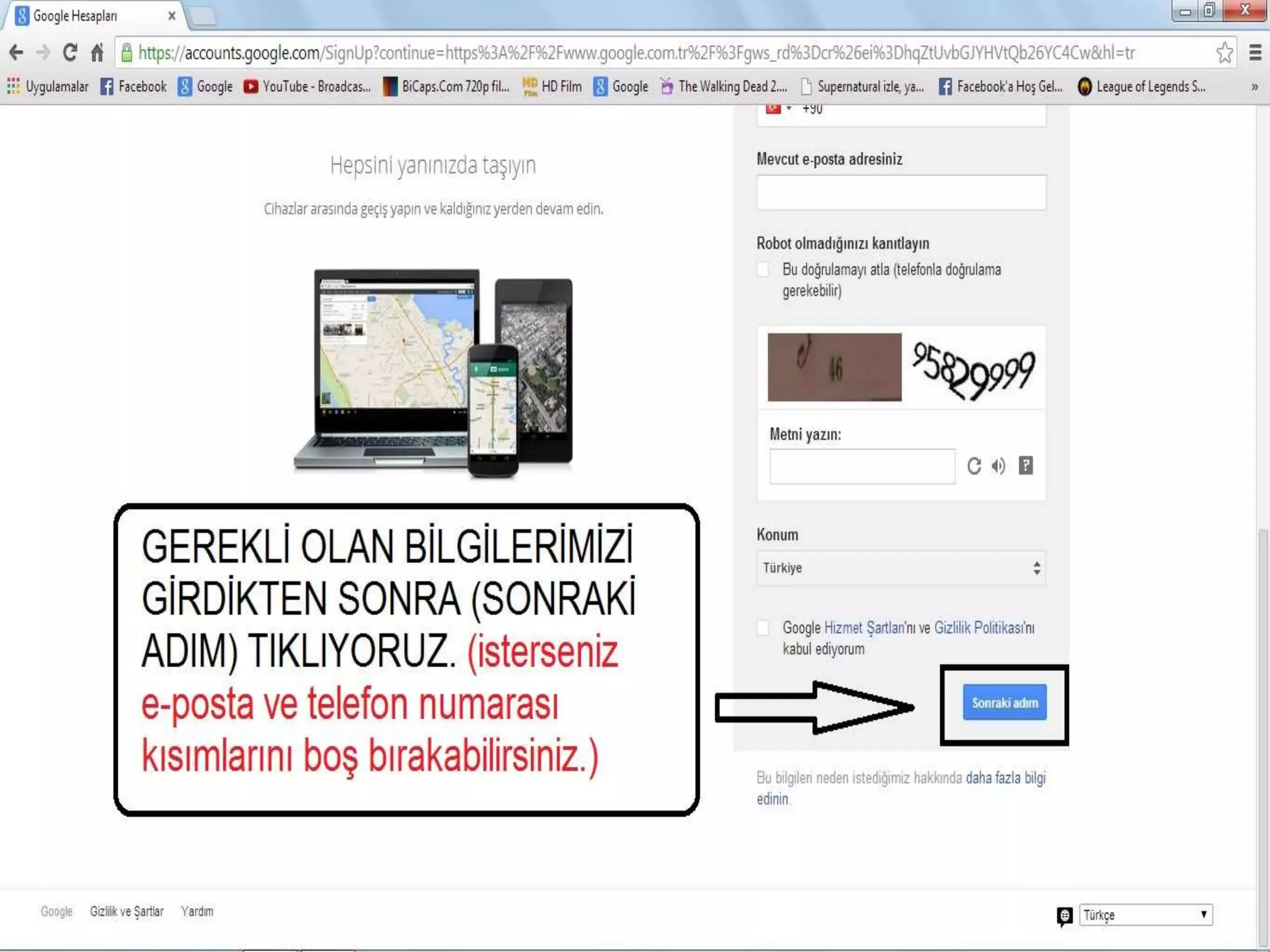The image size is (1270, 952).
Task: Click the language speech bubble icon
Action: (x=1065, y=915)
